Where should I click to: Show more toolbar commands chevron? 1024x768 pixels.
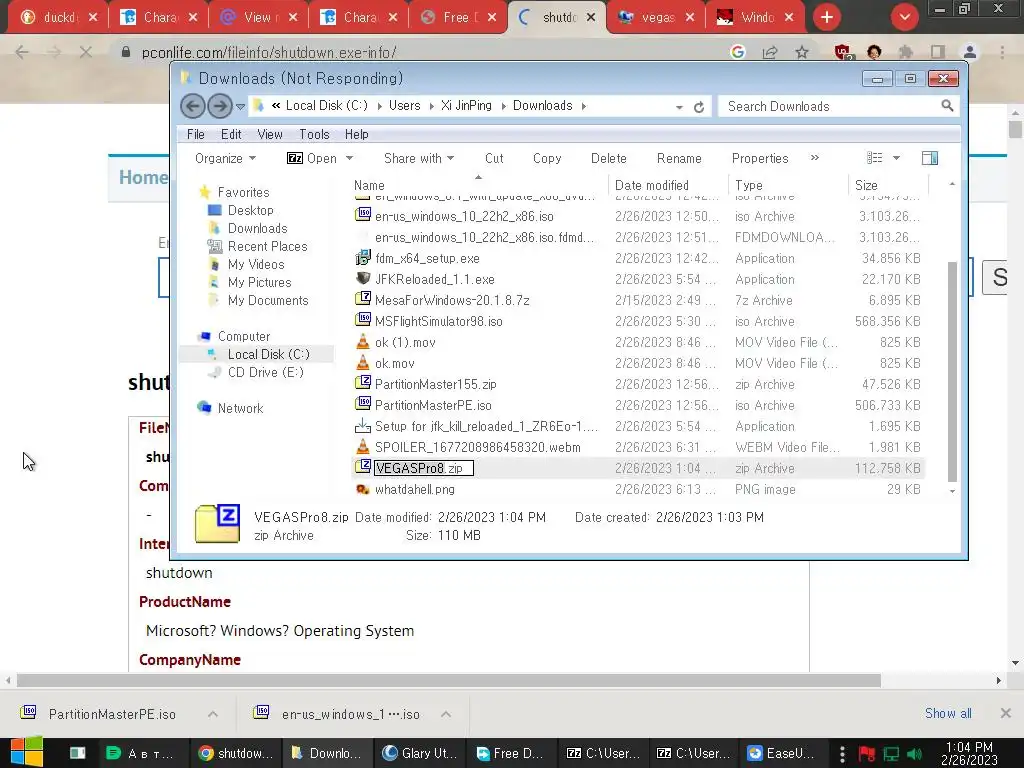[x=814, y=158]
